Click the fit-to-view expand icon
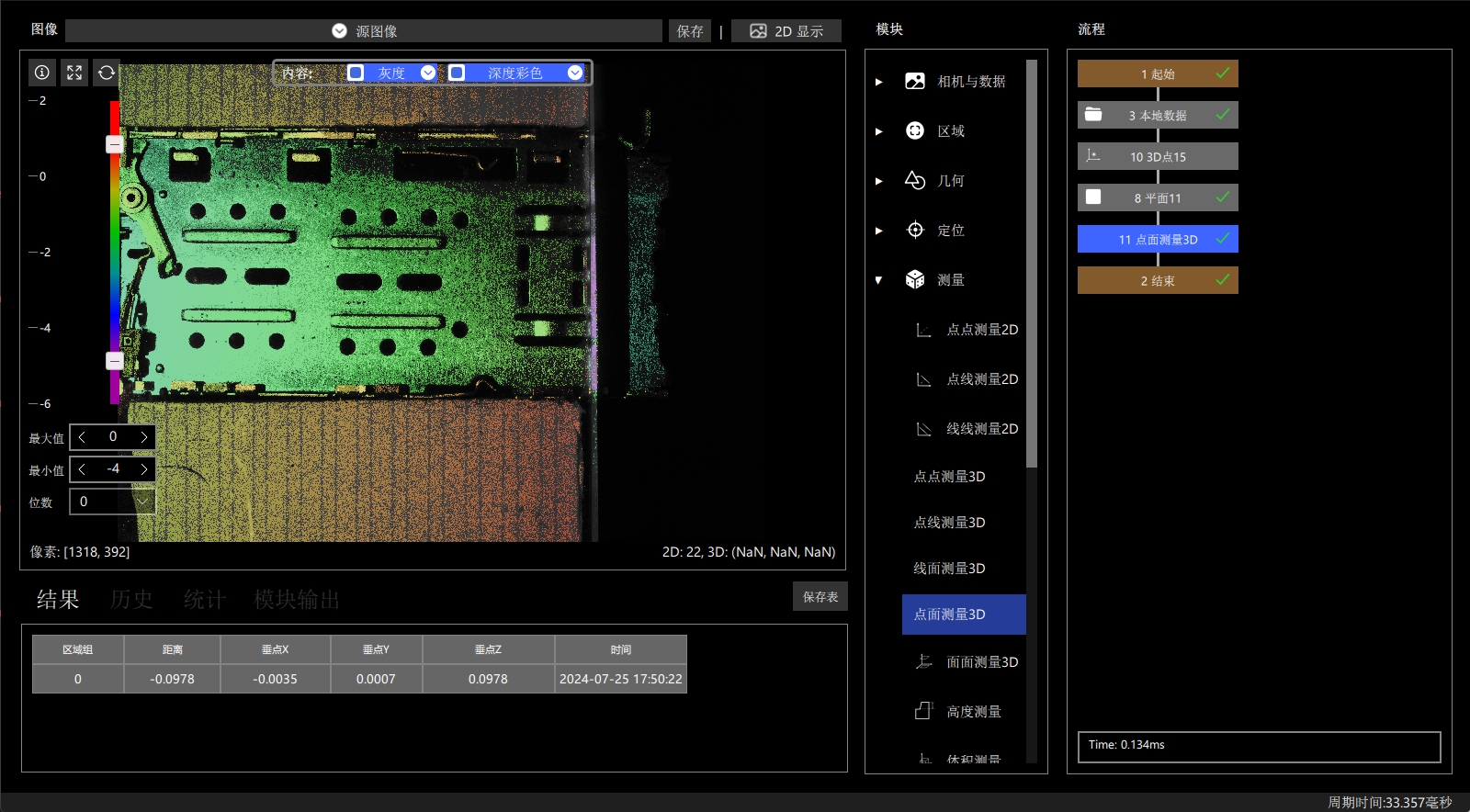 coord(74,73)
